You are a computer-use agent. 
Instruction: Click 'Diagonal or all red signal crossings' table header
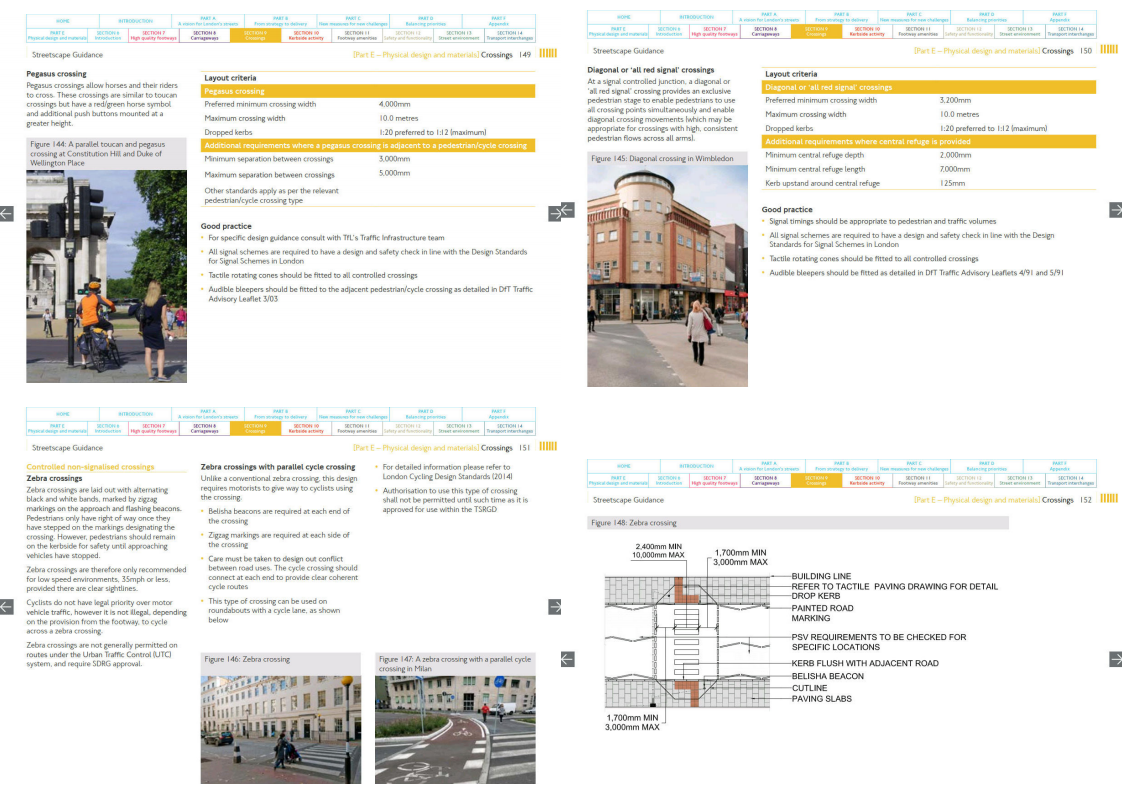coord(928,87)
